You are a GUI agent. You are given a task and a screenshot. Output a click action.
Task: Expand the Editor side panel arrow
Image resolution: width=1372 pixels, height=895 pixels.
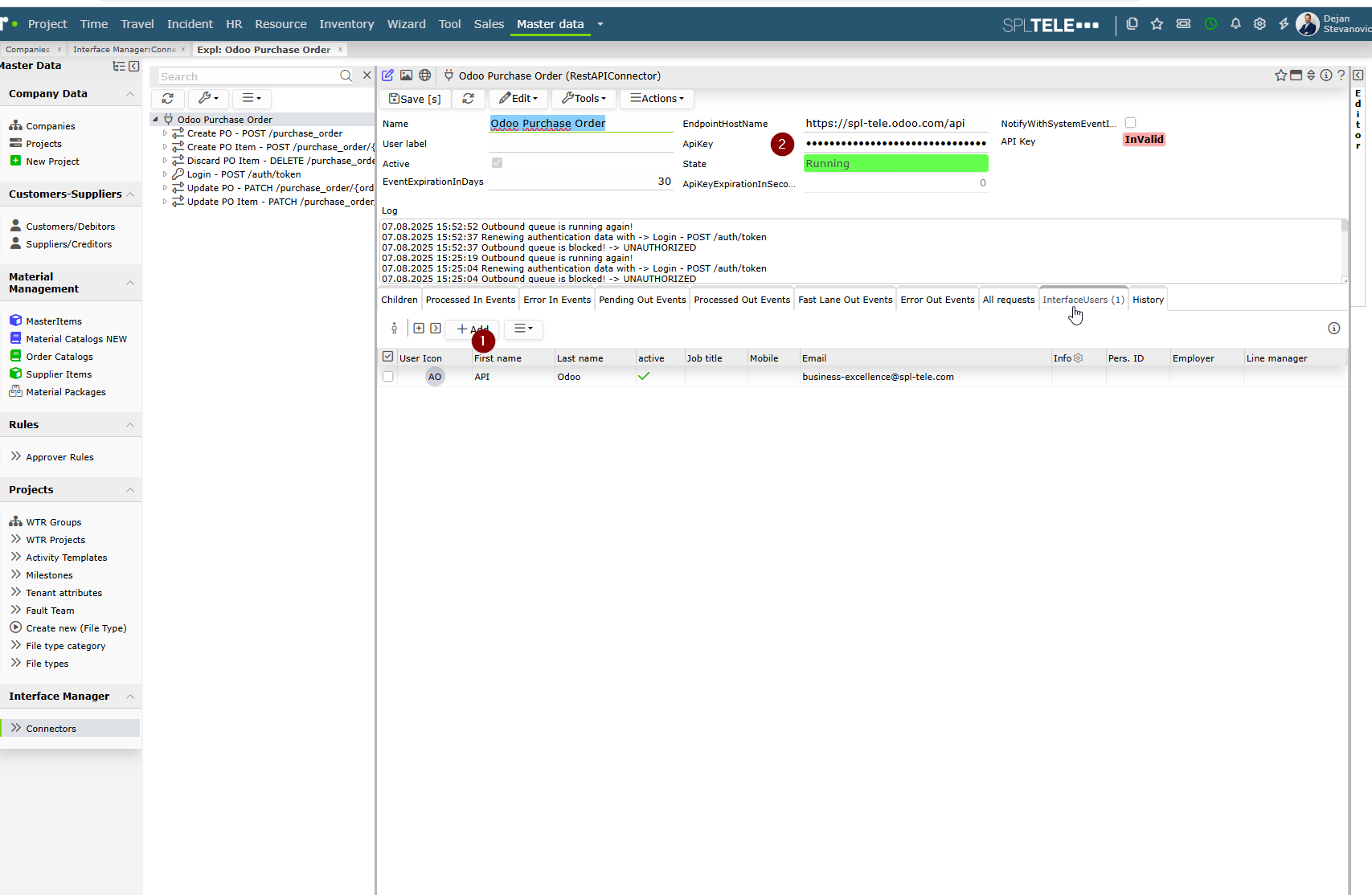(1358, 76)
